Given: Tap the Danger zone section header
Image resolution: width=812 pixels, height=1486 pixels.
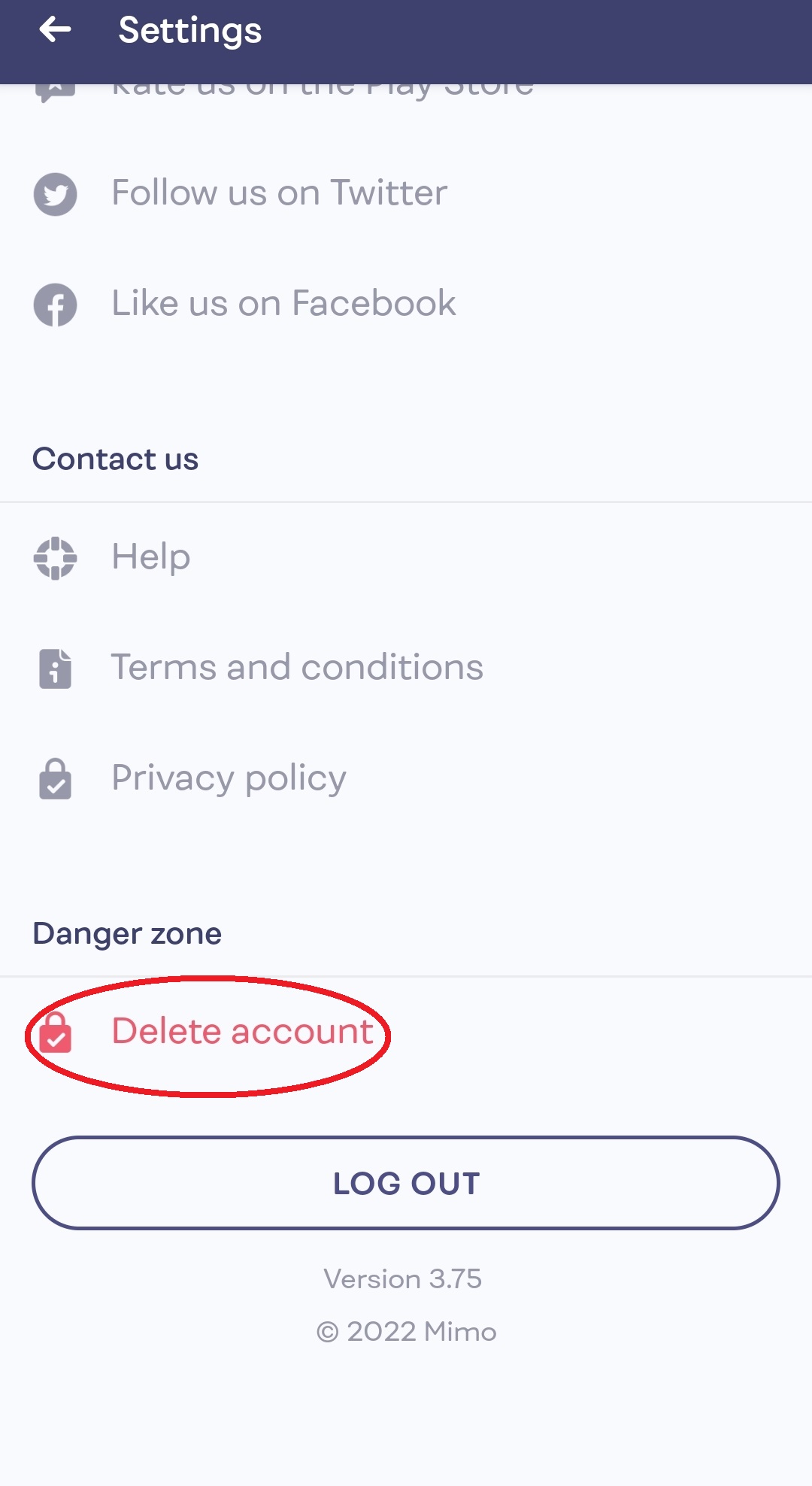Looking at the screenshot, I should (x=127, y=934).
